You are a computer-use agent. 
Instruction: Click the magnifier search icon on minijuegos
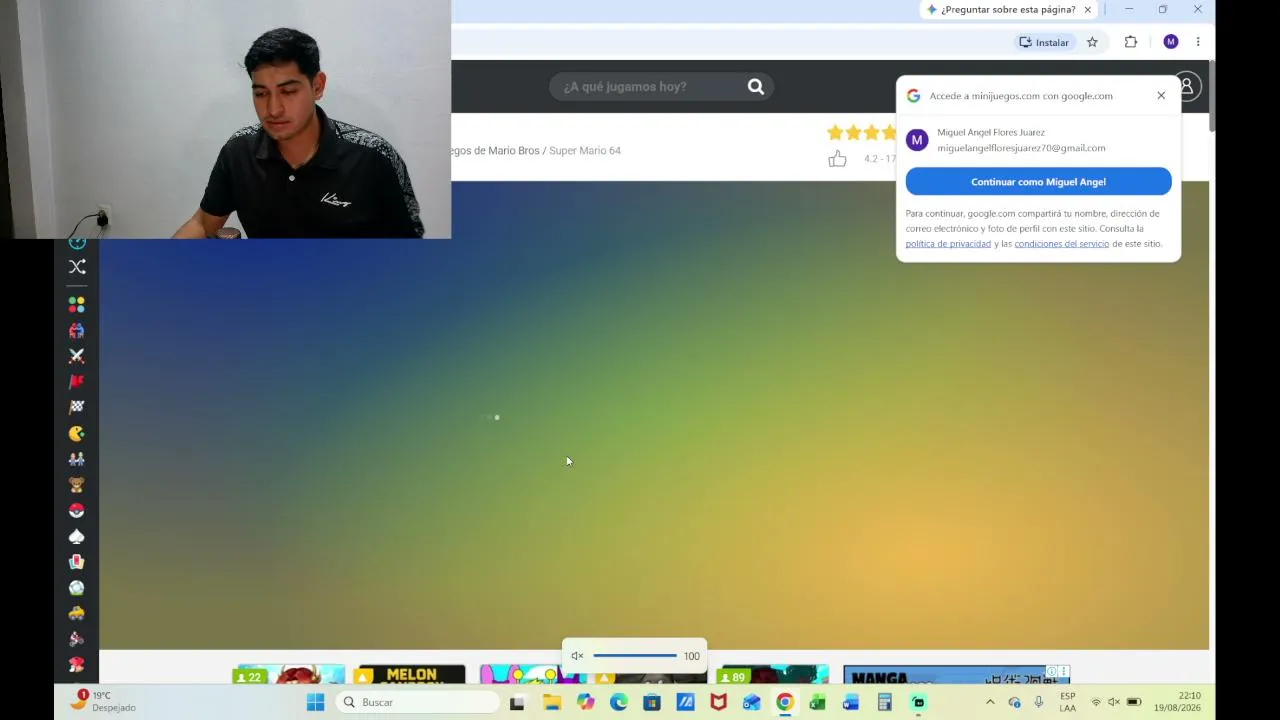tap(756, 87)
